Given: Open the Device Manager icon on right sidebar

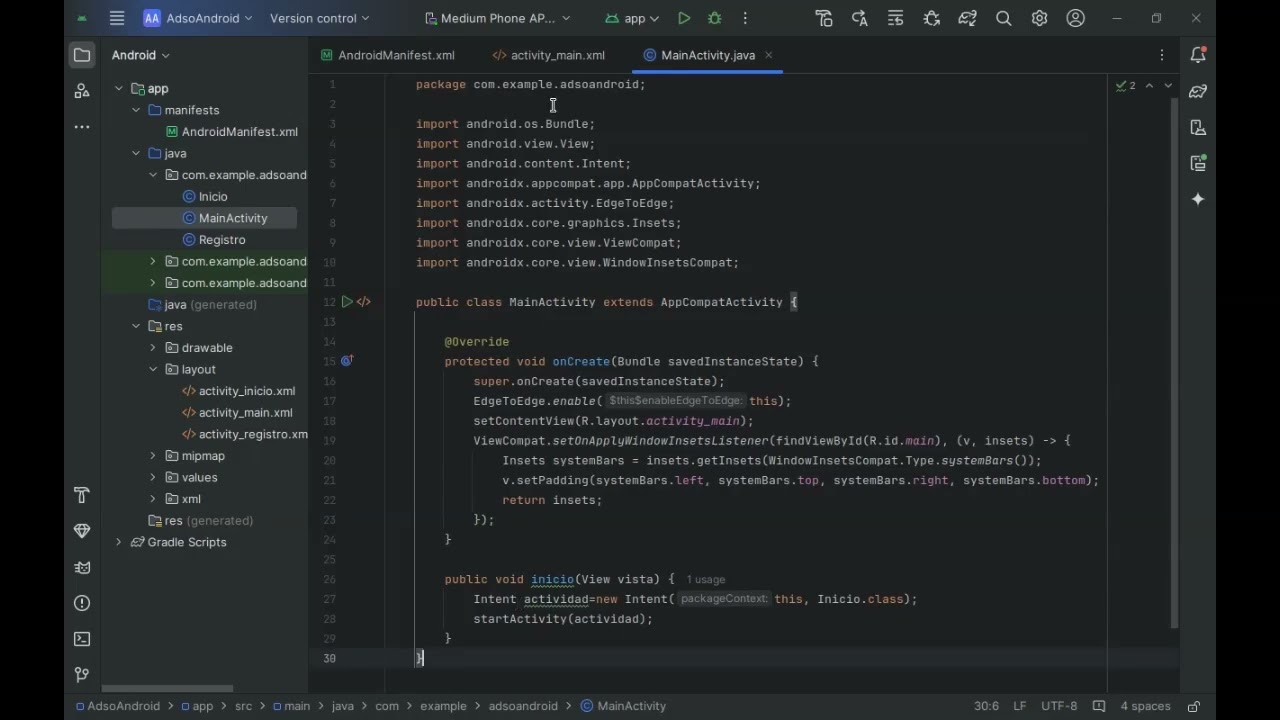Looking at the screenshot, I should (1198, 127).
